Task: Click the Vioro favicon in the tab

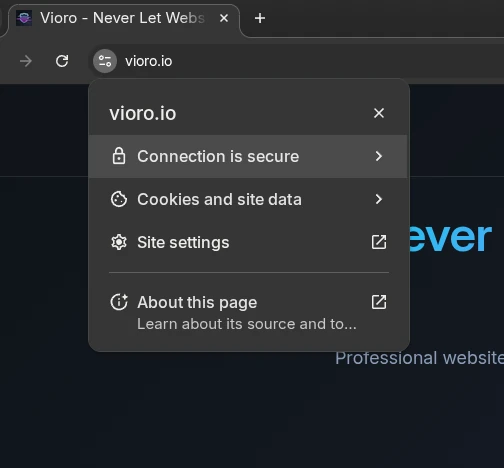Action: 24,18
